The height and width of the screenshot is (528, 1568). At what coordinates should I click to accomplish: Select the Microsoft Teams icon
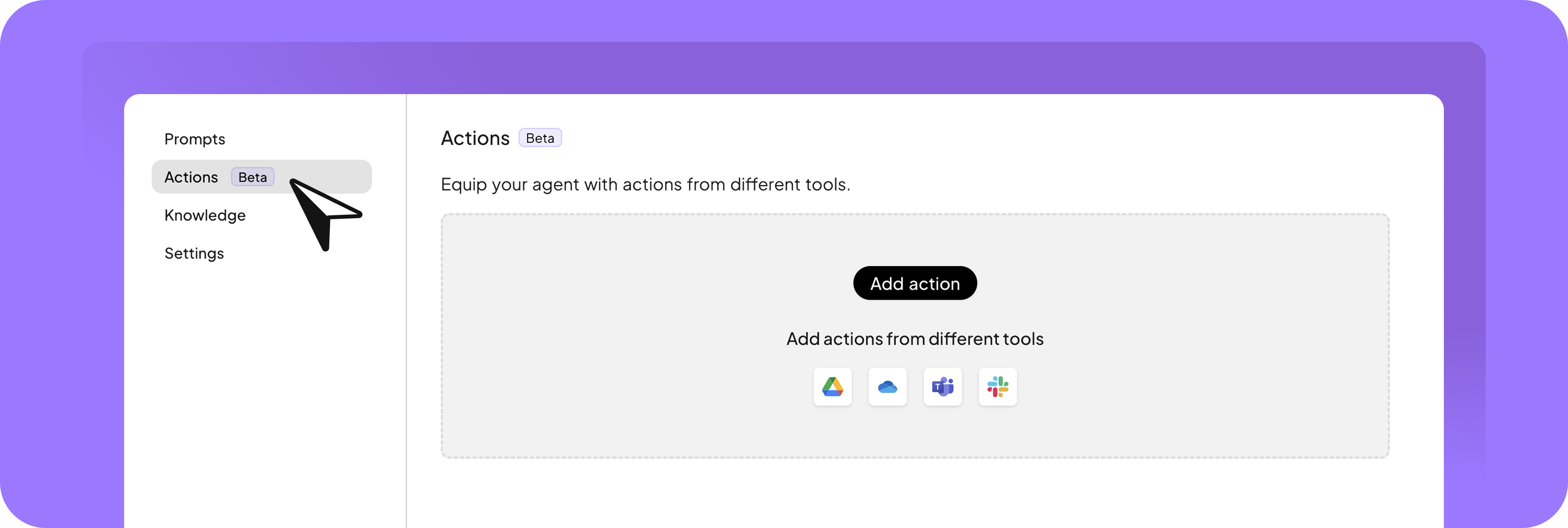[942, 387]
